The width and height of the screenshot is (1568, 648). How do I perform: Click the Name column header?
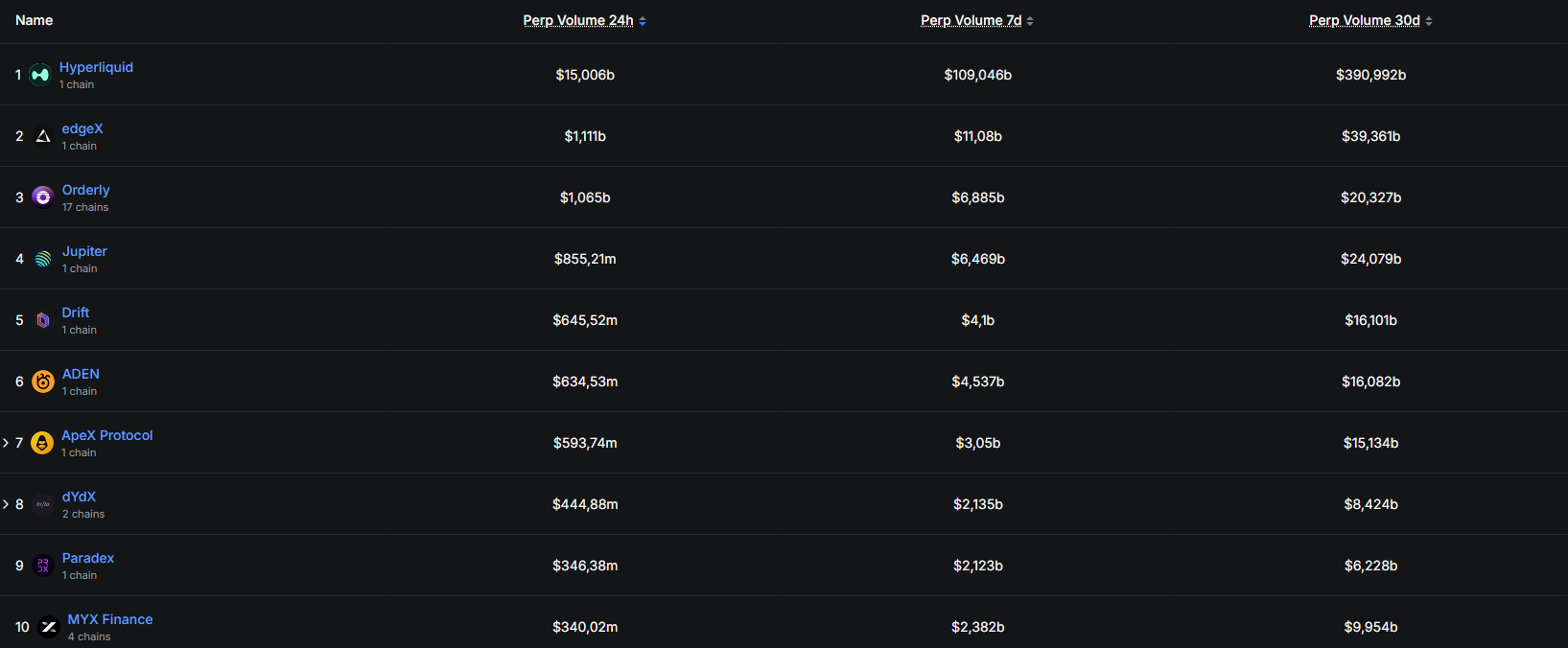pos(35,20)
